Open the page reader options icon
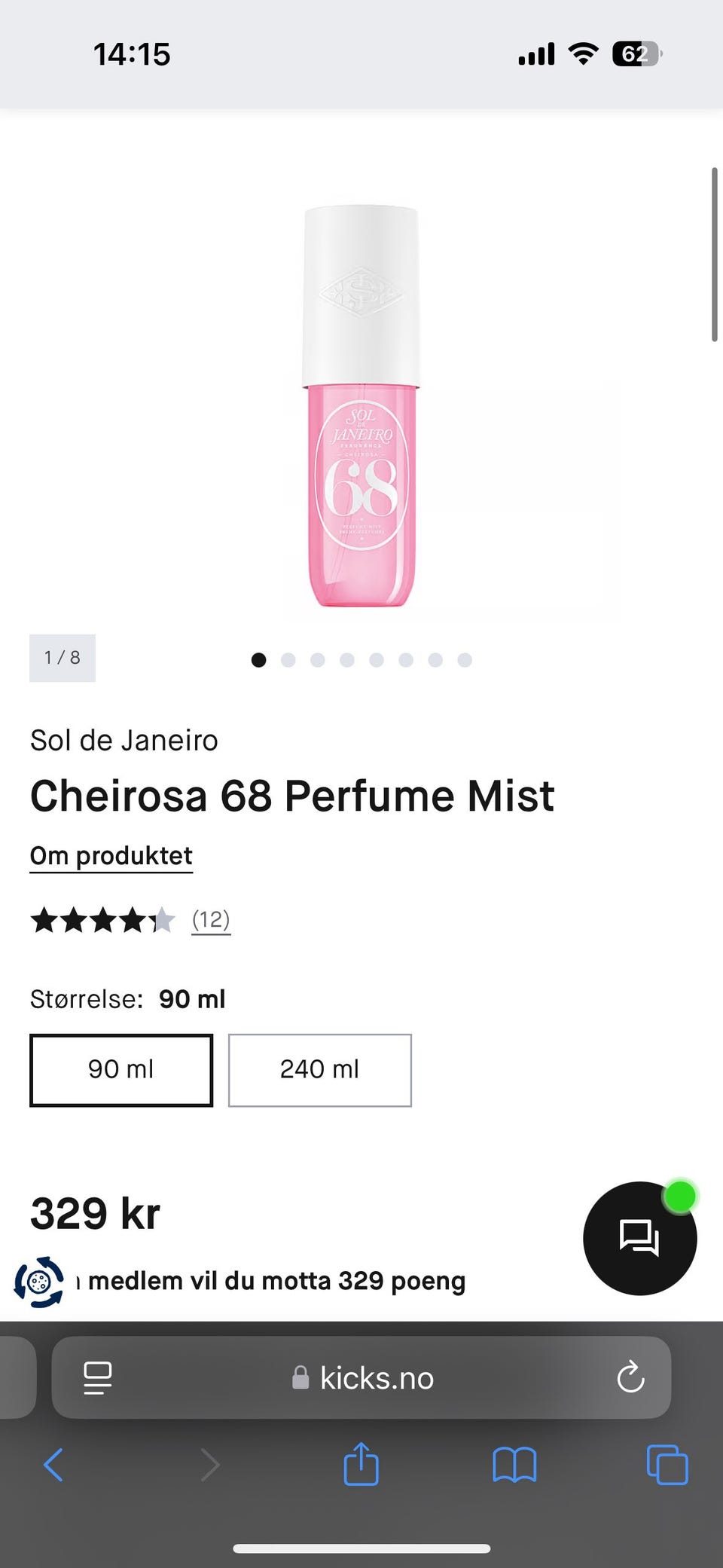 97,1378
